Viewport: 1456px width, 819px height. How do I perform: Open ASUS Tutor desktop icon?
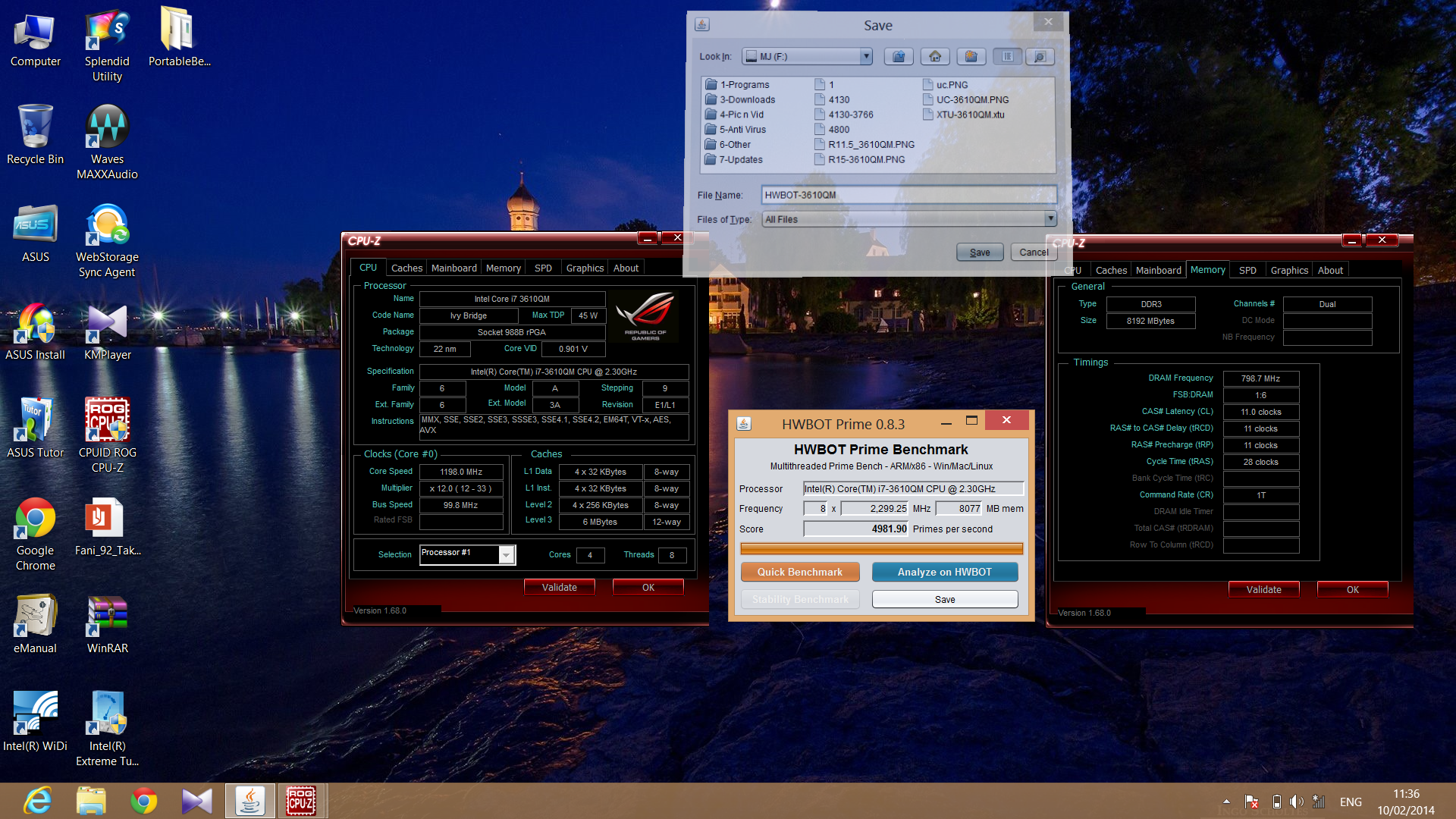(x=35, y=429)
